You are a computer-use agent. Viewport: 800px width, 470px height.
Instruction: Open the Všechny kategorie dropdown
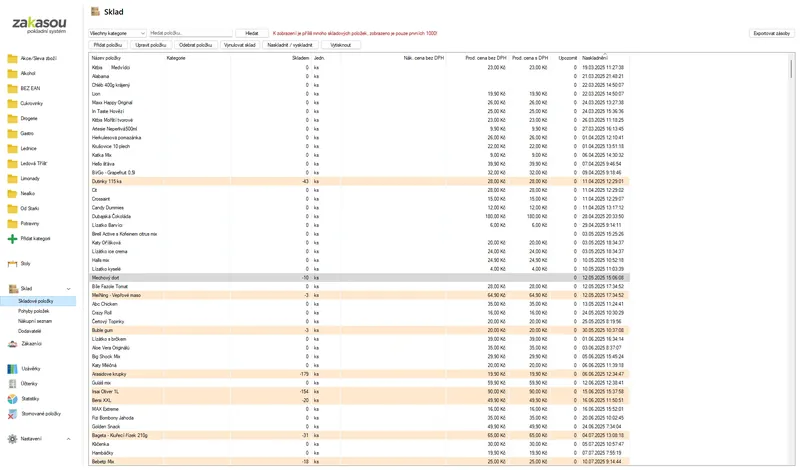(117, 33)
